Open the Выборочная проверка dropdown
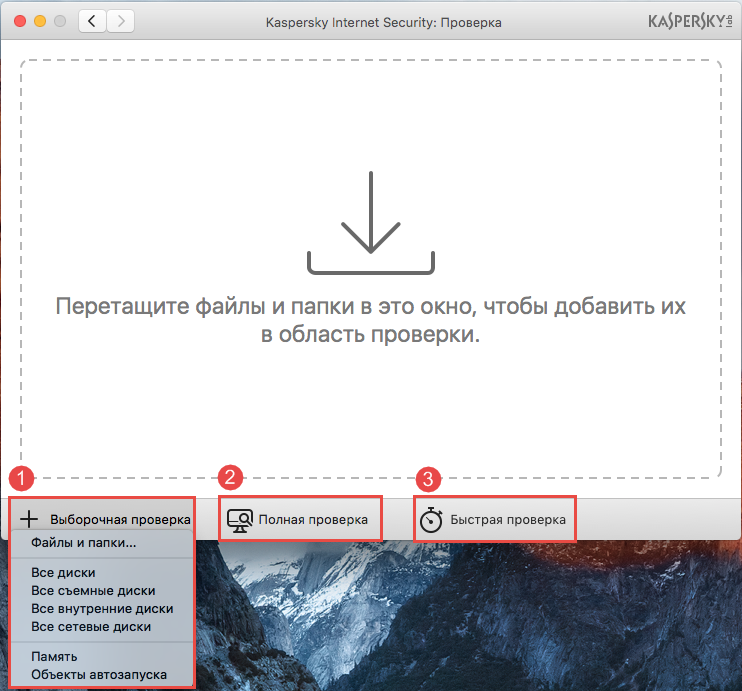Viewport: 742px width, 691px height. 102,519
